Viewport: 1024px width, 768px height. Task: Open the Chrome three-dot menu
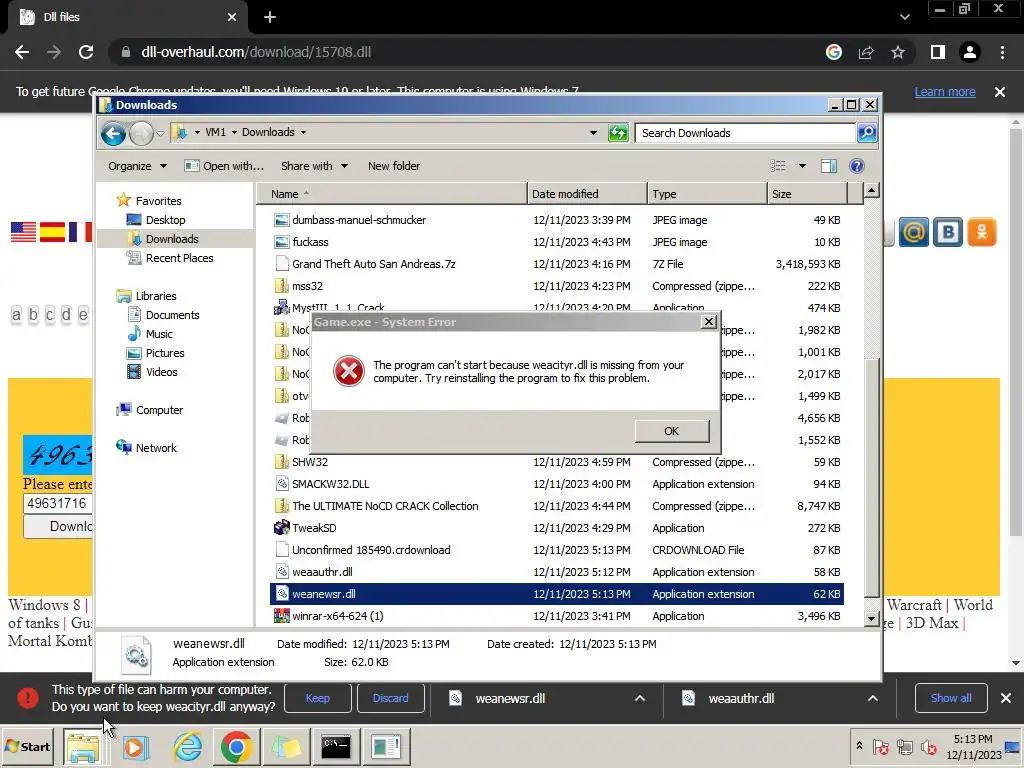click(x=1002, y=52)
